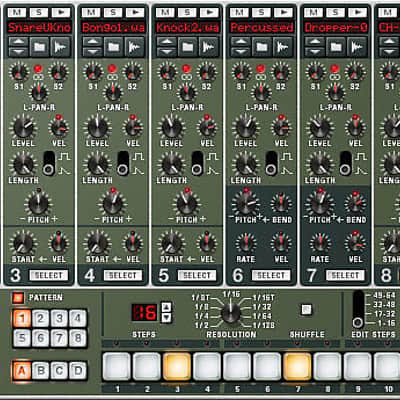Select pattern 2
The width and height of the screenshot is (400, 400).
pos(40,318)
